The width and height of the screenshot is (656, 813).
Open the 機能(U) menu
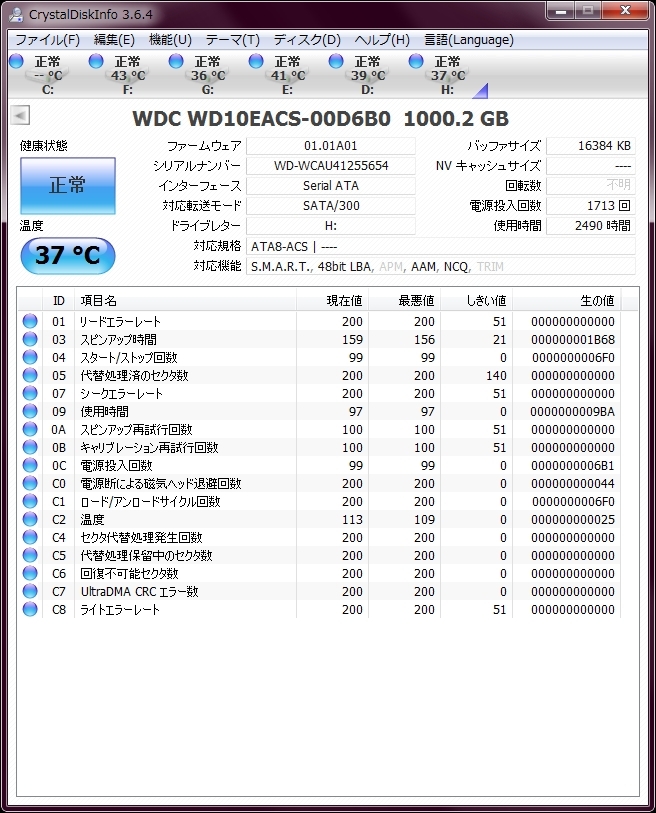click(x=170, y=40)
